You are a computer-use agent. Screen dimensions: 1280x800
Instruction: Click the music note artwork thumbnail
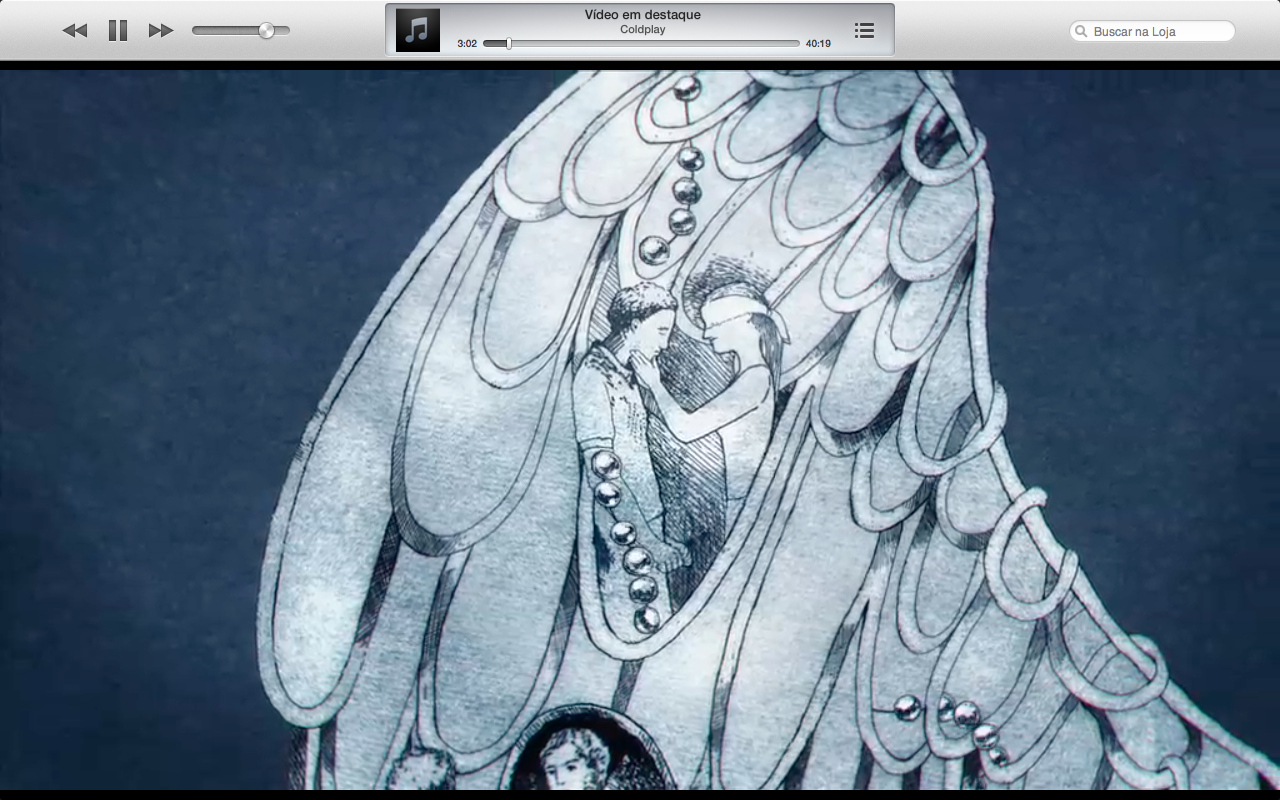[417, 30]
